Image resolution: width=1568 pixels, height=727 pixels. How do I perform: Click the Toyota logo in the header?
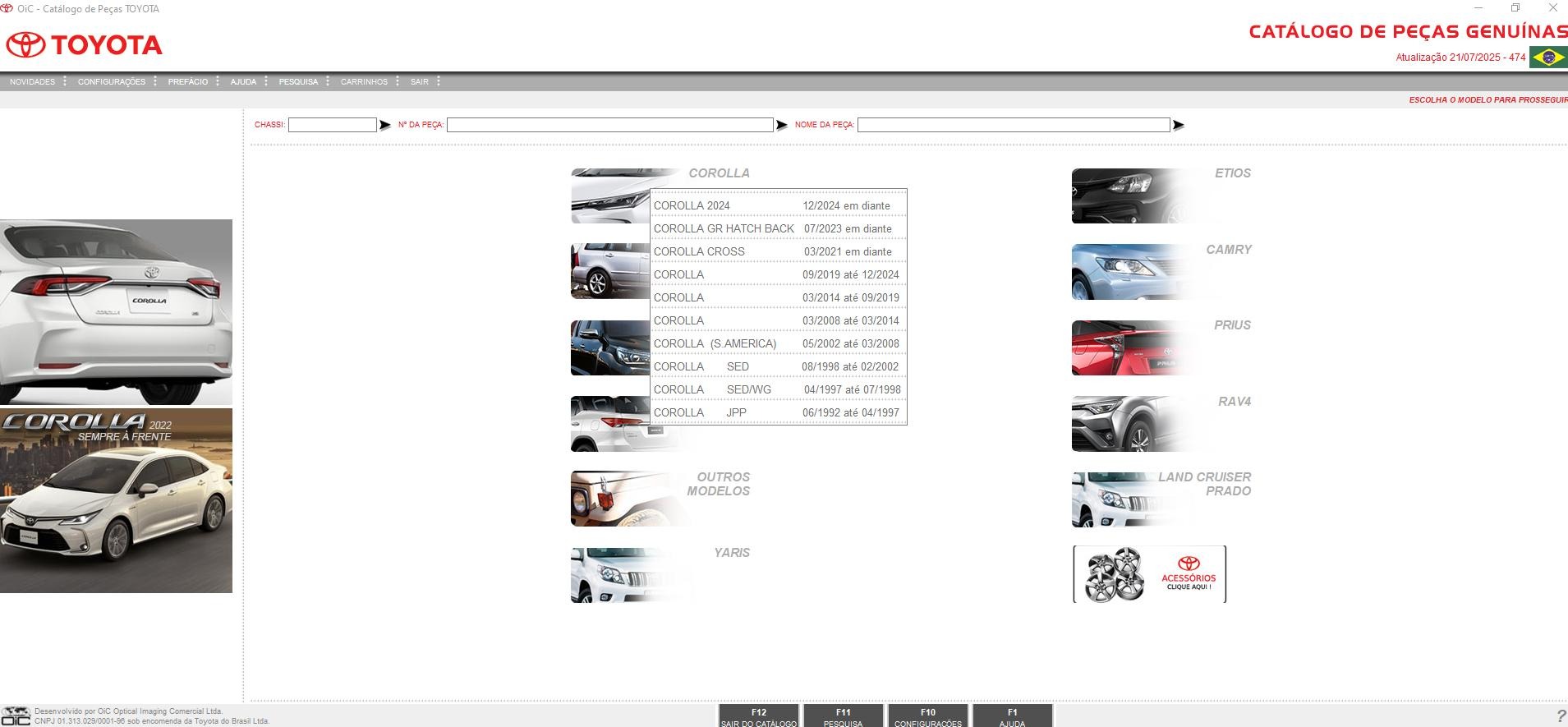coord(85,45)
